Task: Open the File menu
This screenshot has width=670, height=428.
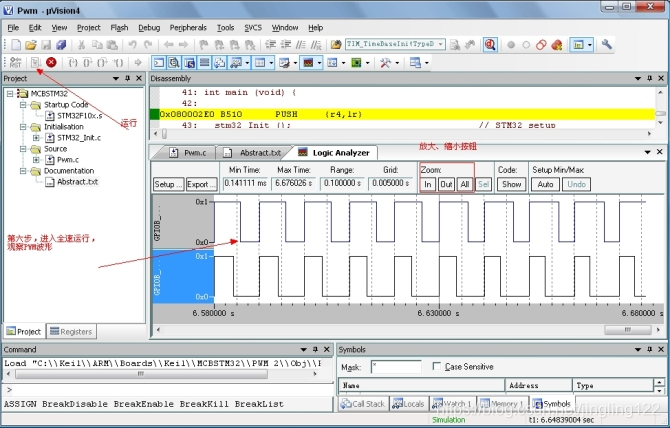Action: click(x=13, y=28)
